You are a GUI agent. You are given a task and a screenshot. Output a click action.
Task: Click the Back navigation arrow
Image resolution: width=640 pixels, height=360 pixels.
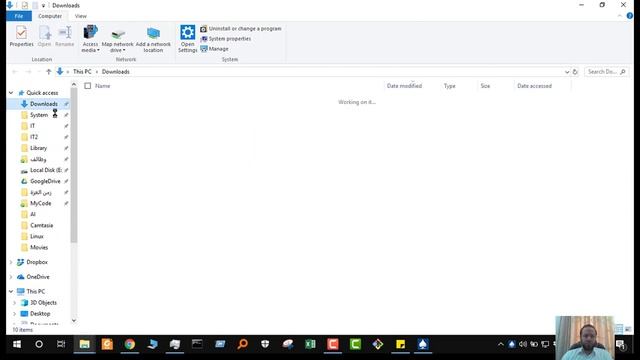(x=15, y=72)
